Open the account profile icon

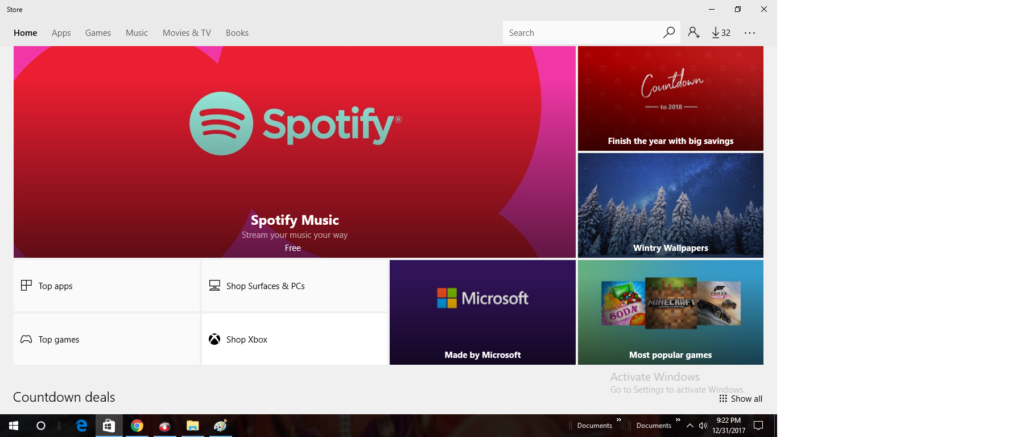693,33
